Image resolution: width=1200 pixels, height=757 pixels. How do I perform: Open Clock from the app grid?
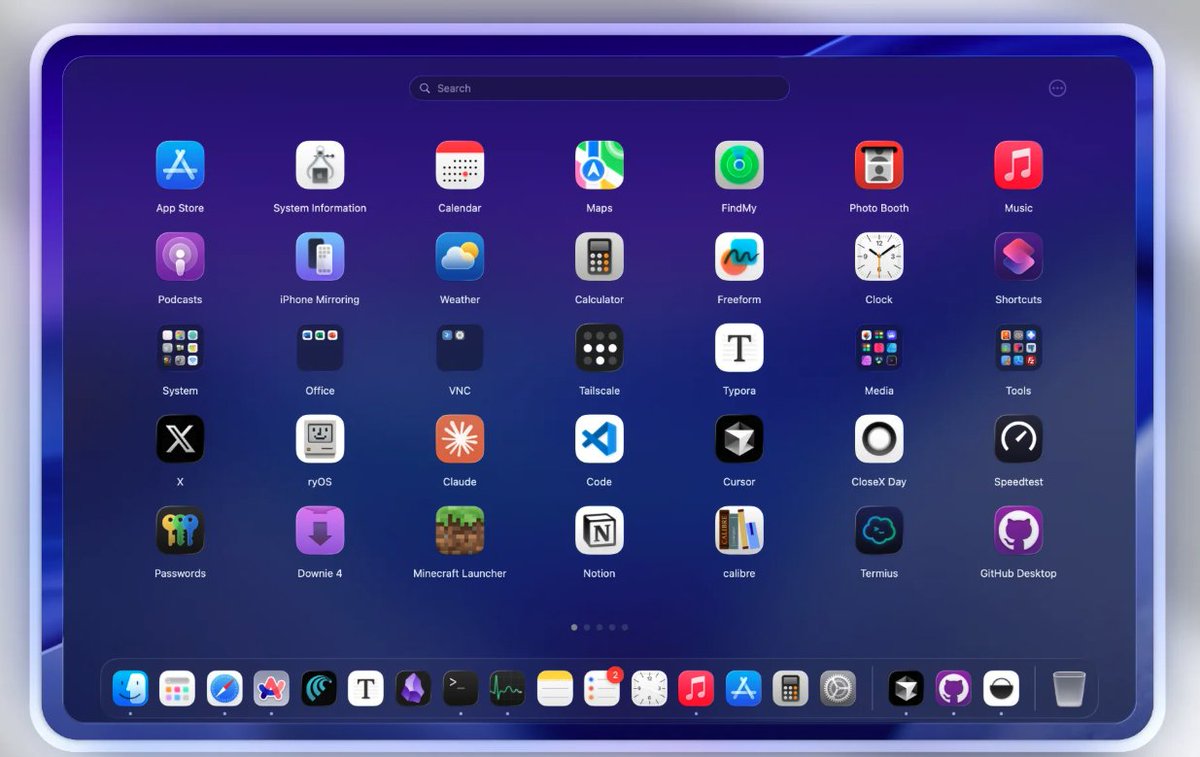point(879,257)
